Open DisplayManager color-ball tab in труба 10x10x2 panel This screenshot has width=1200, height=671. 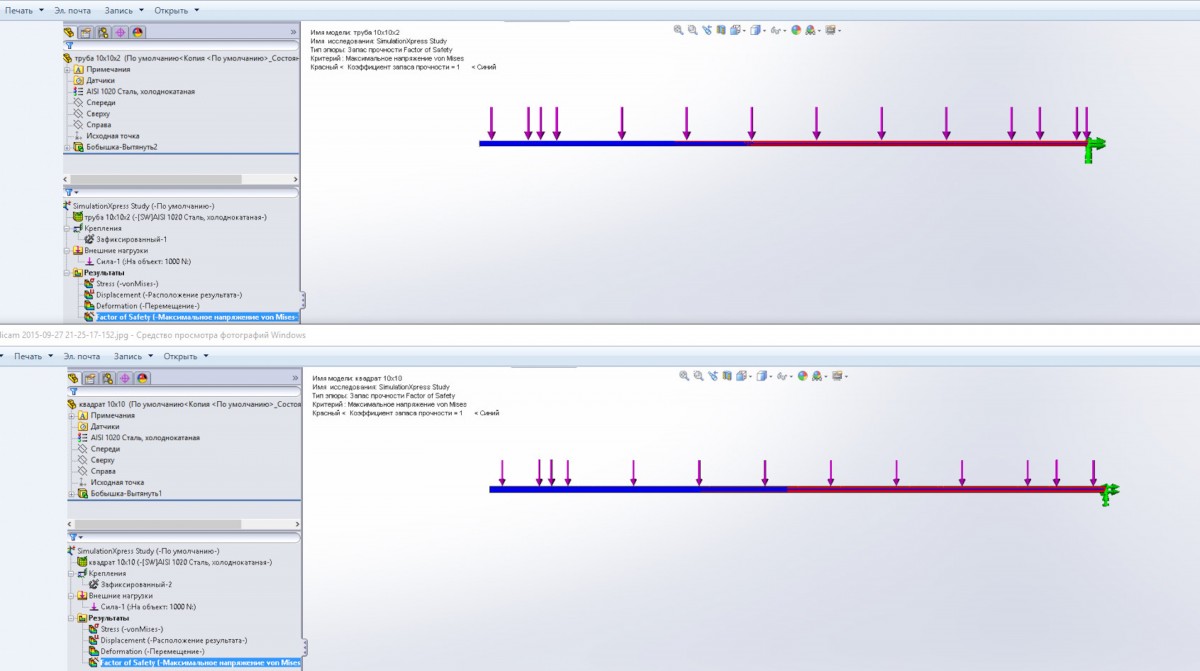pyautogui.click(x=137, y=32)
